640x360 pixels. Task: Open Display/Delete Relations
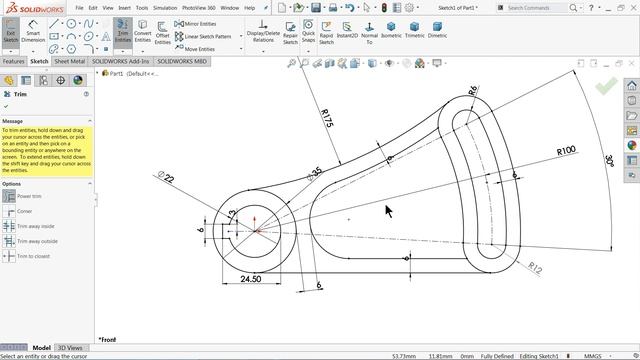pos(263,31)
